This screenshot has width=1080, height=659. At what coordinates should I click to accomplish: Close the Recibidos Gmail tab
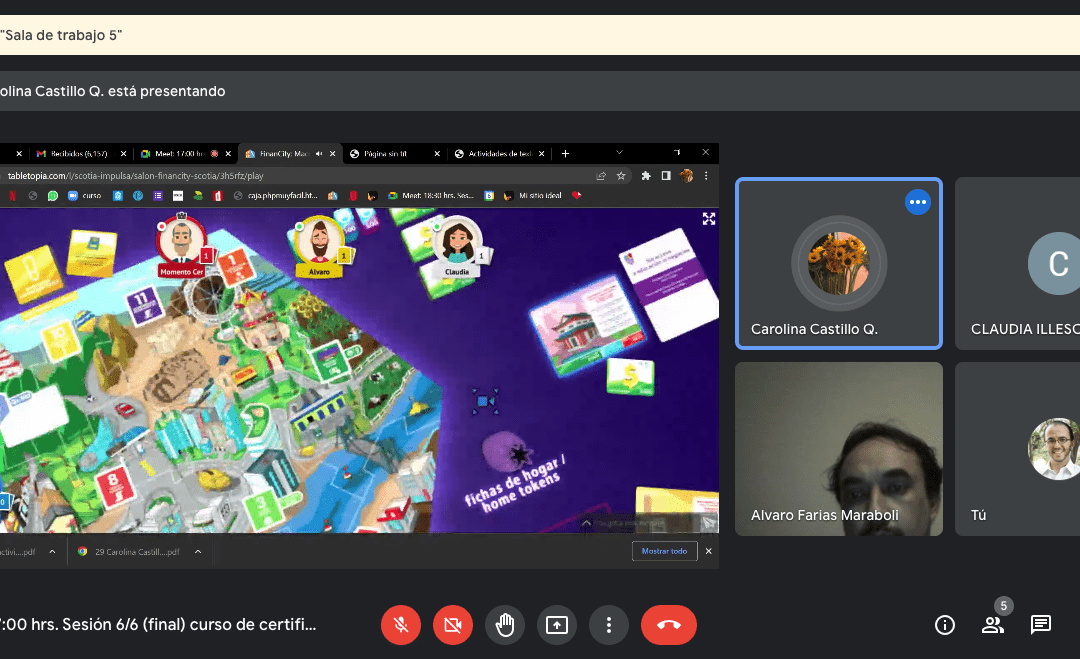pos(123,154)
